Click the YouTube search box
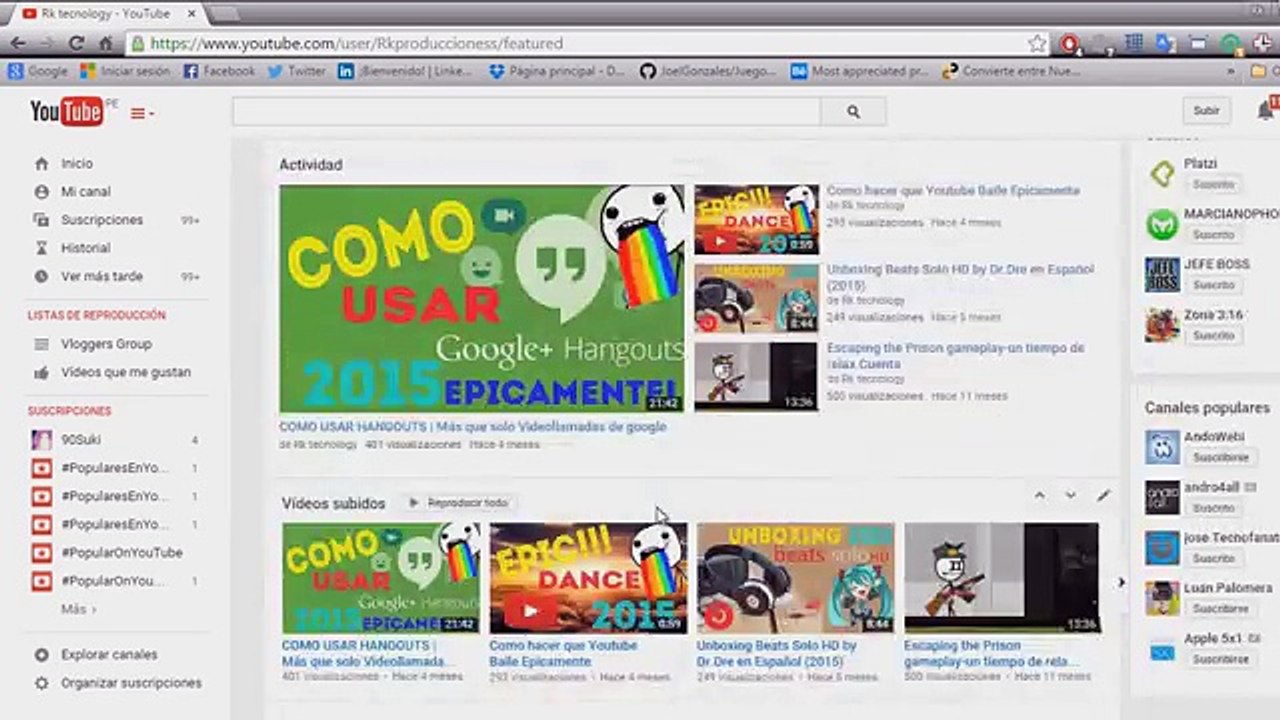This screenshot has width=1280, height=720. pos(526,112)
